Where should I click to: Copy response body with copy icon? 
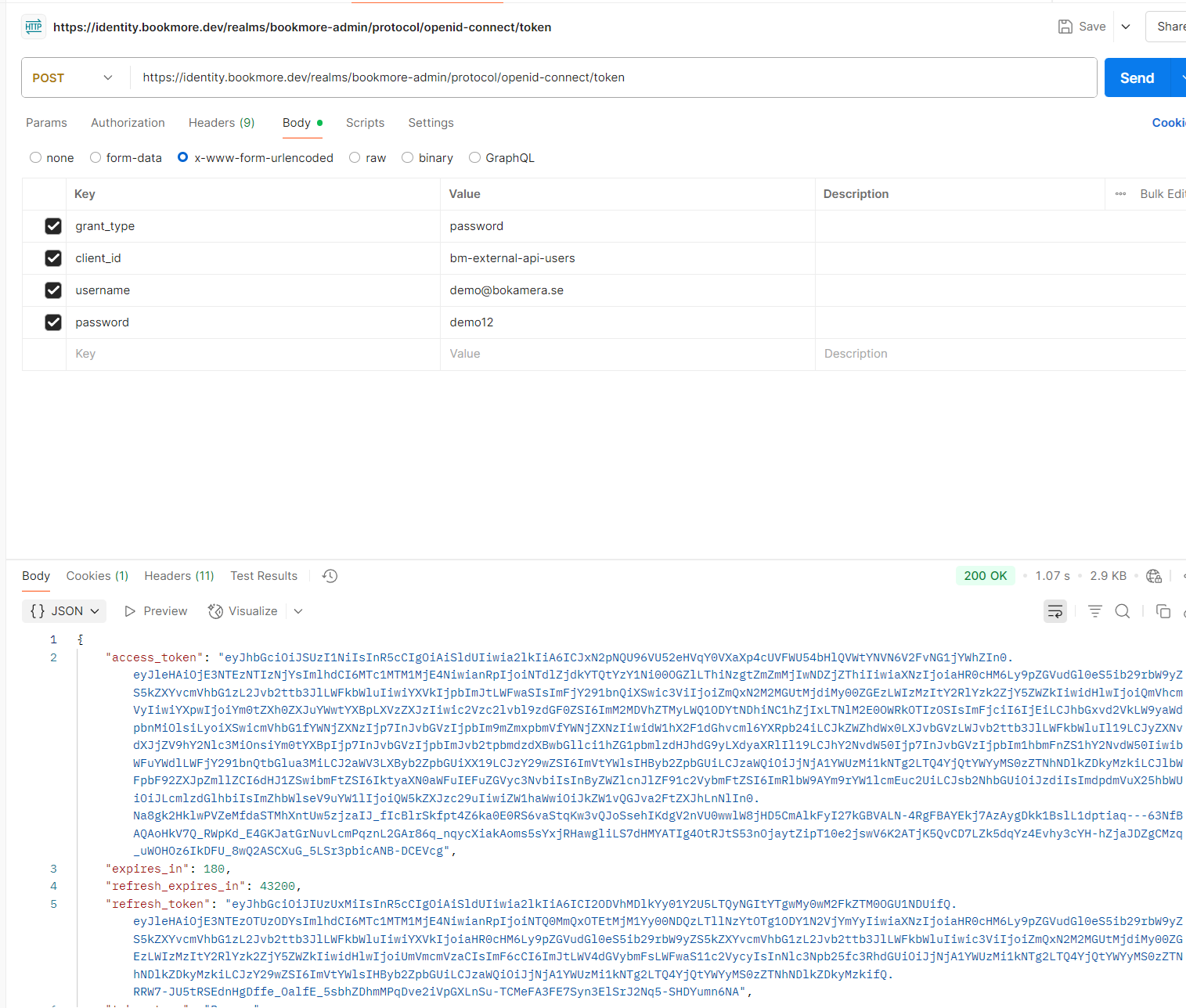pyautogui.click(x=1163, y=611)
